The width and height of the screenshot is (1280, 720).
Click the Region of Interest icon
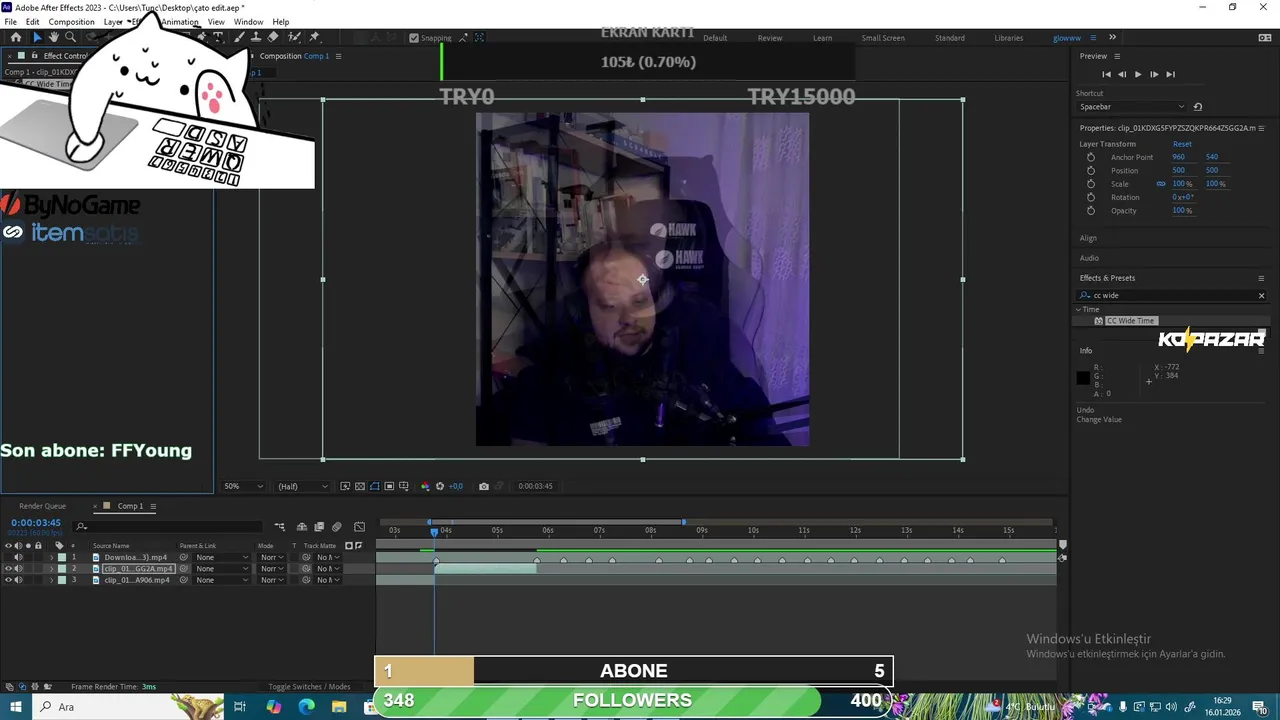click(x=389, y=486)
